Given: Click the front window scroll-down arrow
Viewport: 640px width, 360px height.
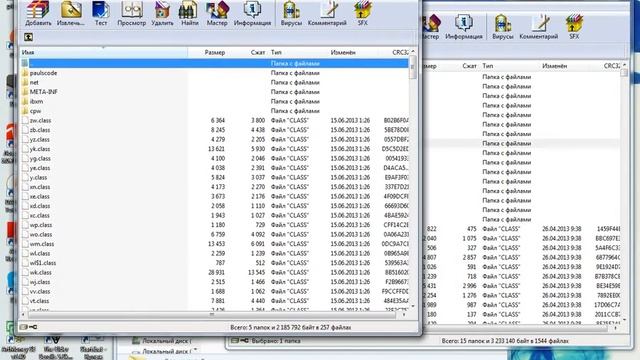Looking at the screenshot, I should click(x=413, y=306).
